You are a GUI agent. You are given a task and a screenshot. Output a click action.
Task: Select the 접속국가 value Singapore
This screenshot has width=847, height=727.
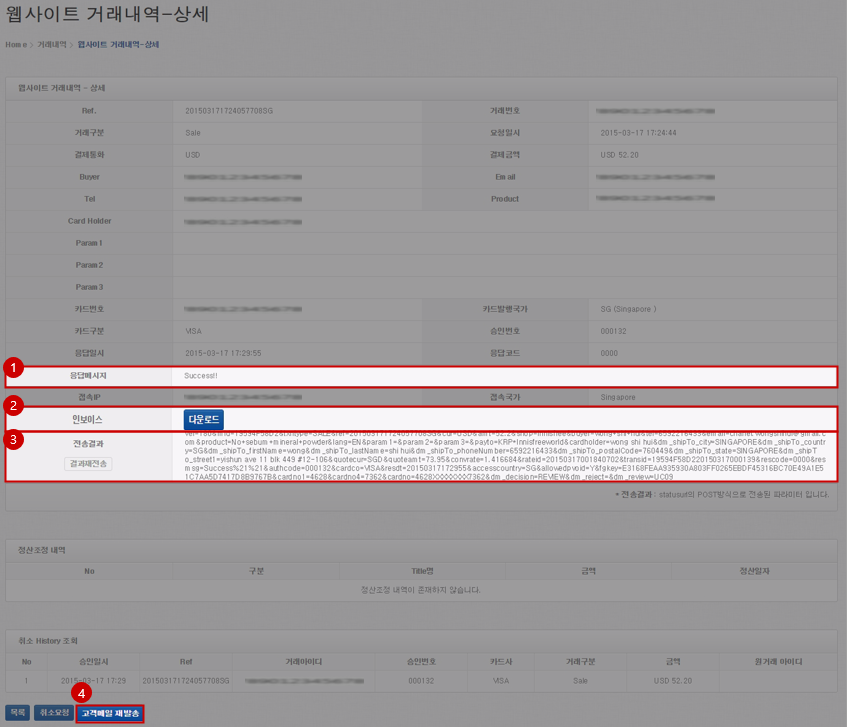tap(617, 397)
